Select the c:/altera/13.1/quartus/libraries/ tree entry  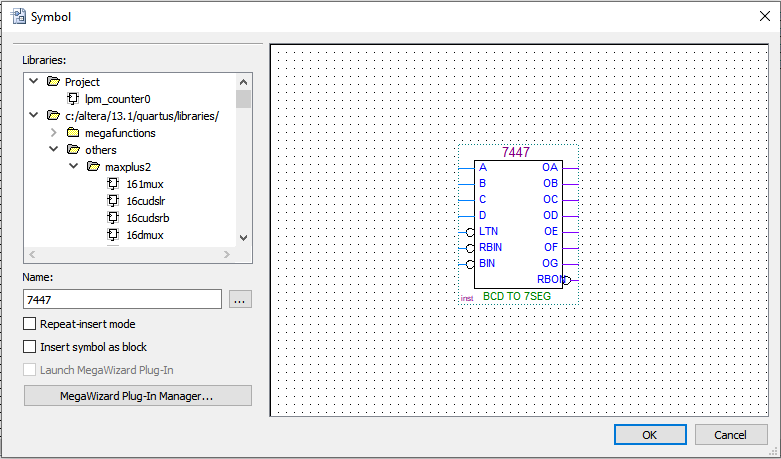coord(142,116)
